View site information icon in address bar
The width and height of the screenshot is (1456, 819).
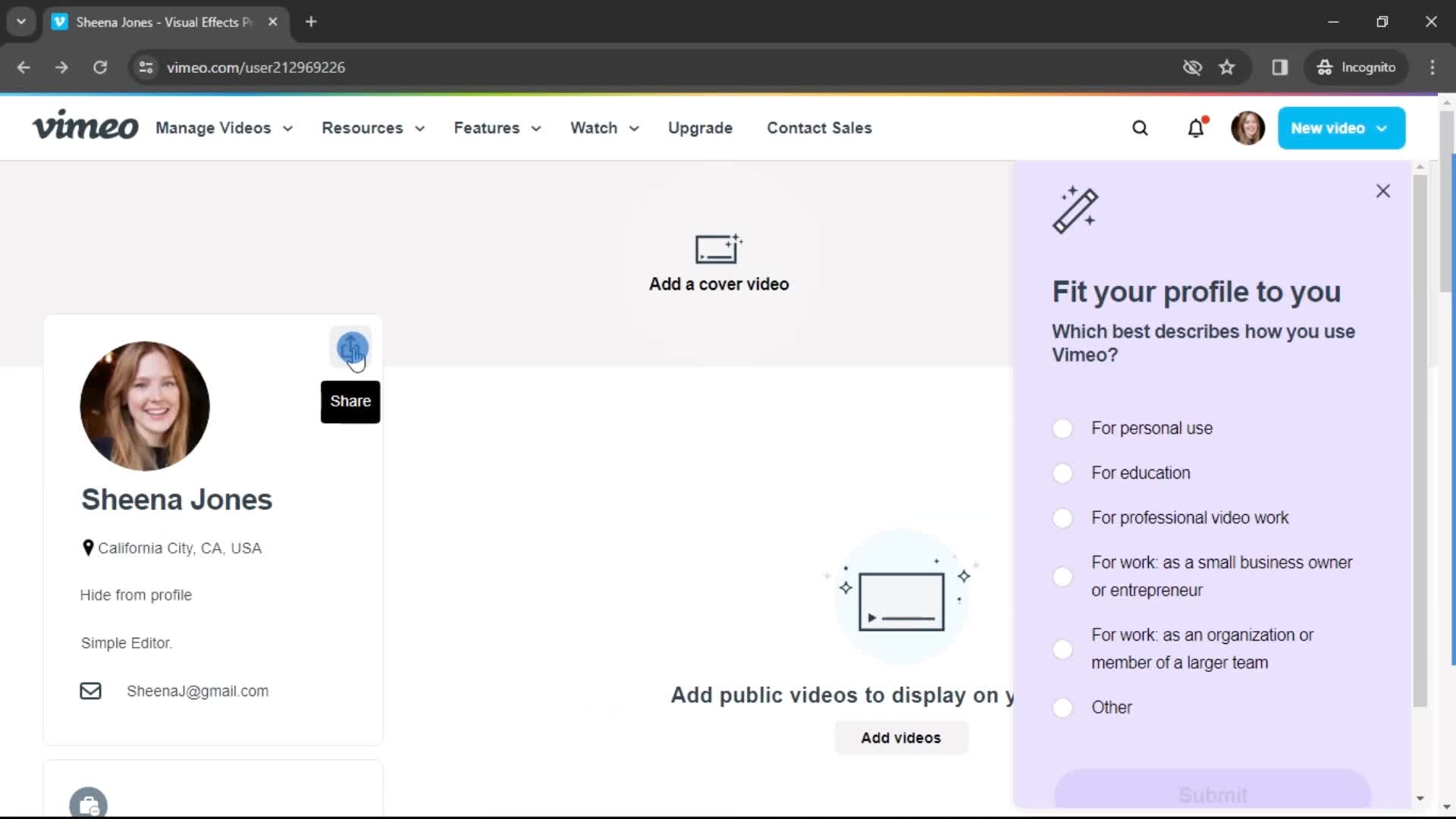tap(146, 67)
